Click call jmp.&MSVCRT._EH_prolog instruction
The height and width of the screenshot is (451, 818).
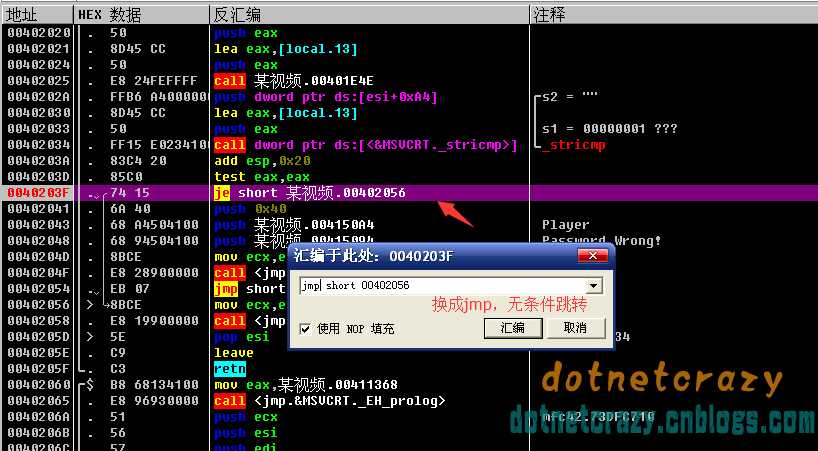(330, 401)
